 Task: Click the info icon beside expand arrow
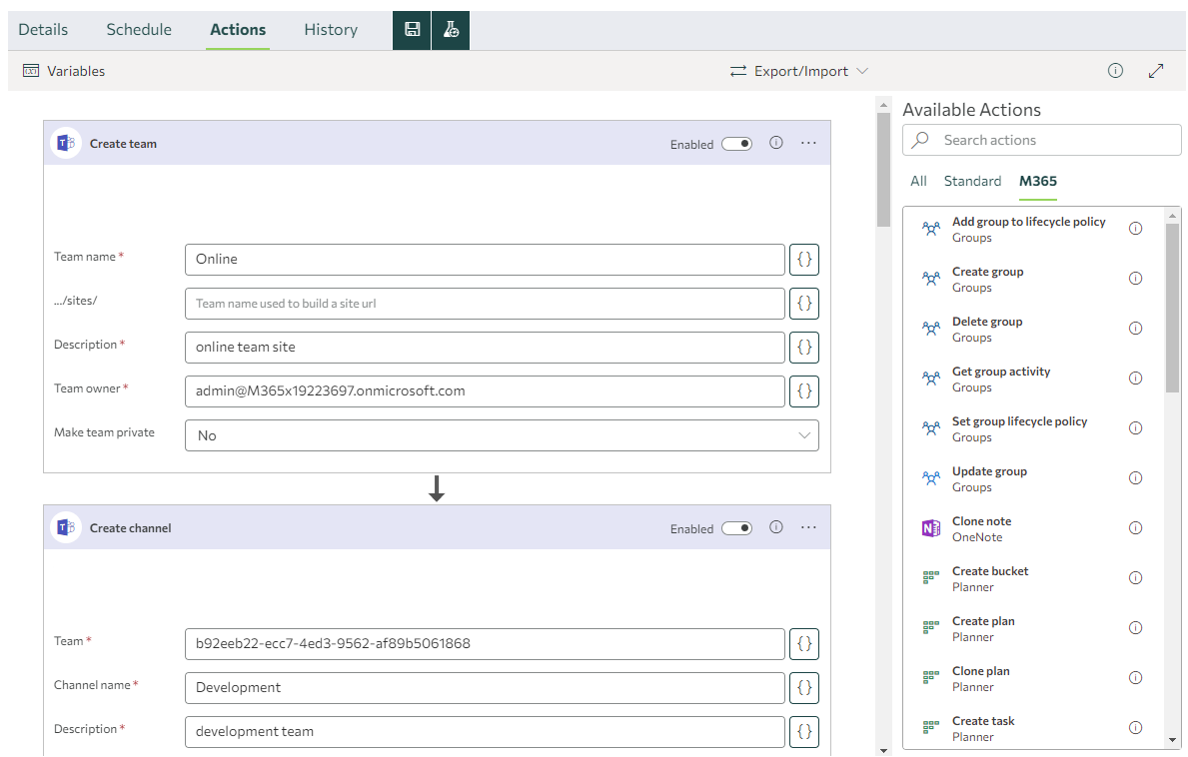pyautogui.click(x=1115, y=70)
